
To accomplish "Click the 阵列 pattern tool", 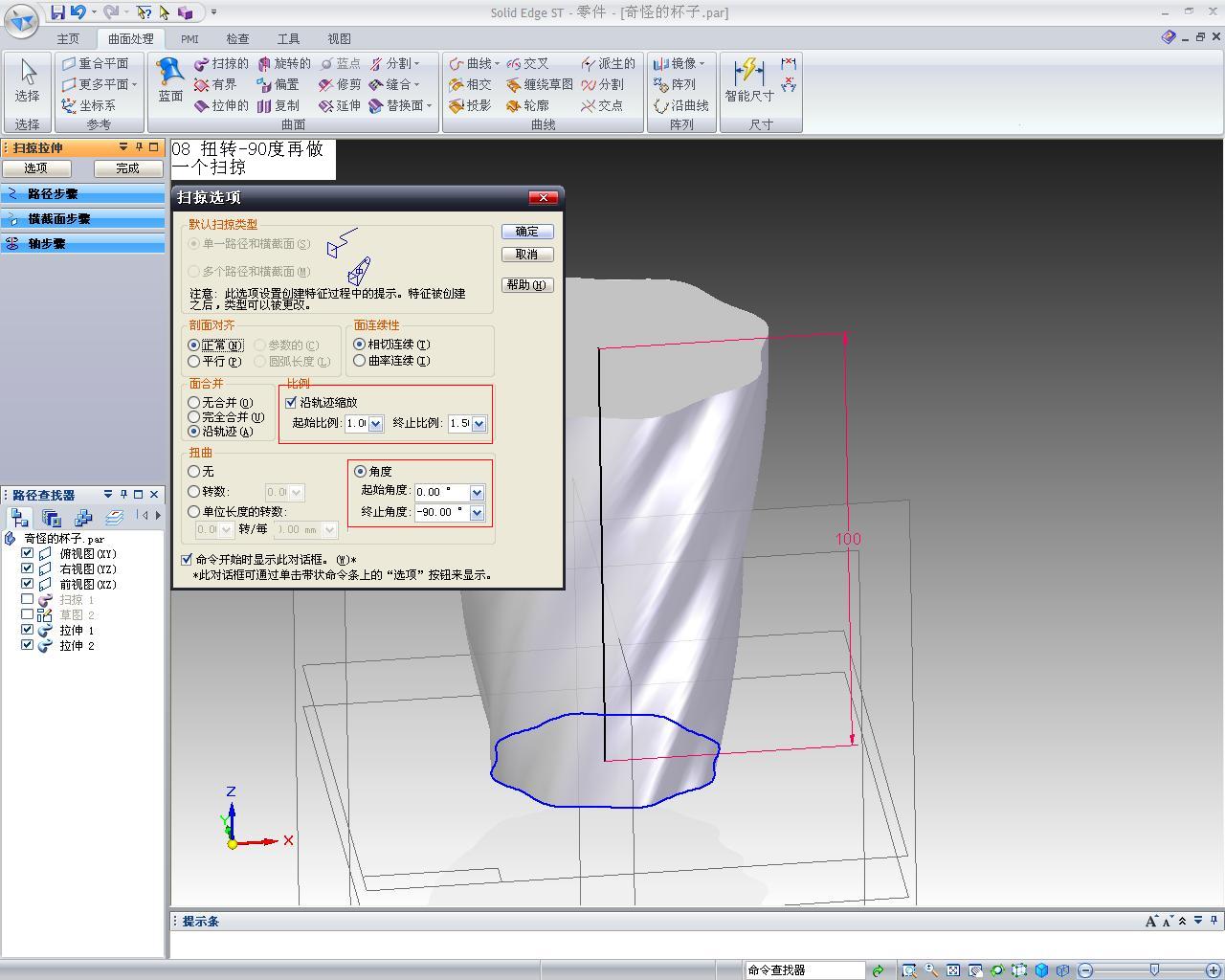I will coord(675,84).
